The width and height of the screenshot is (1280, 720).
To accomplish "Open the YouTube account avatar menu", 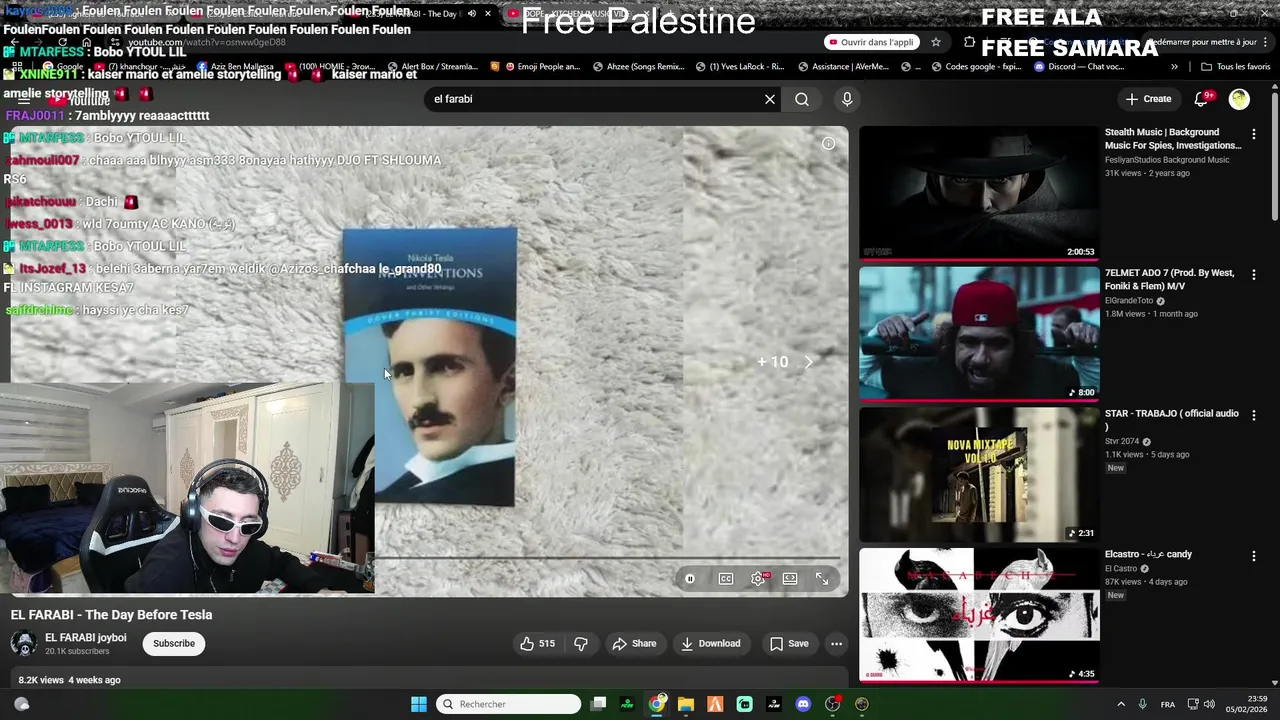I will 1239,99.
